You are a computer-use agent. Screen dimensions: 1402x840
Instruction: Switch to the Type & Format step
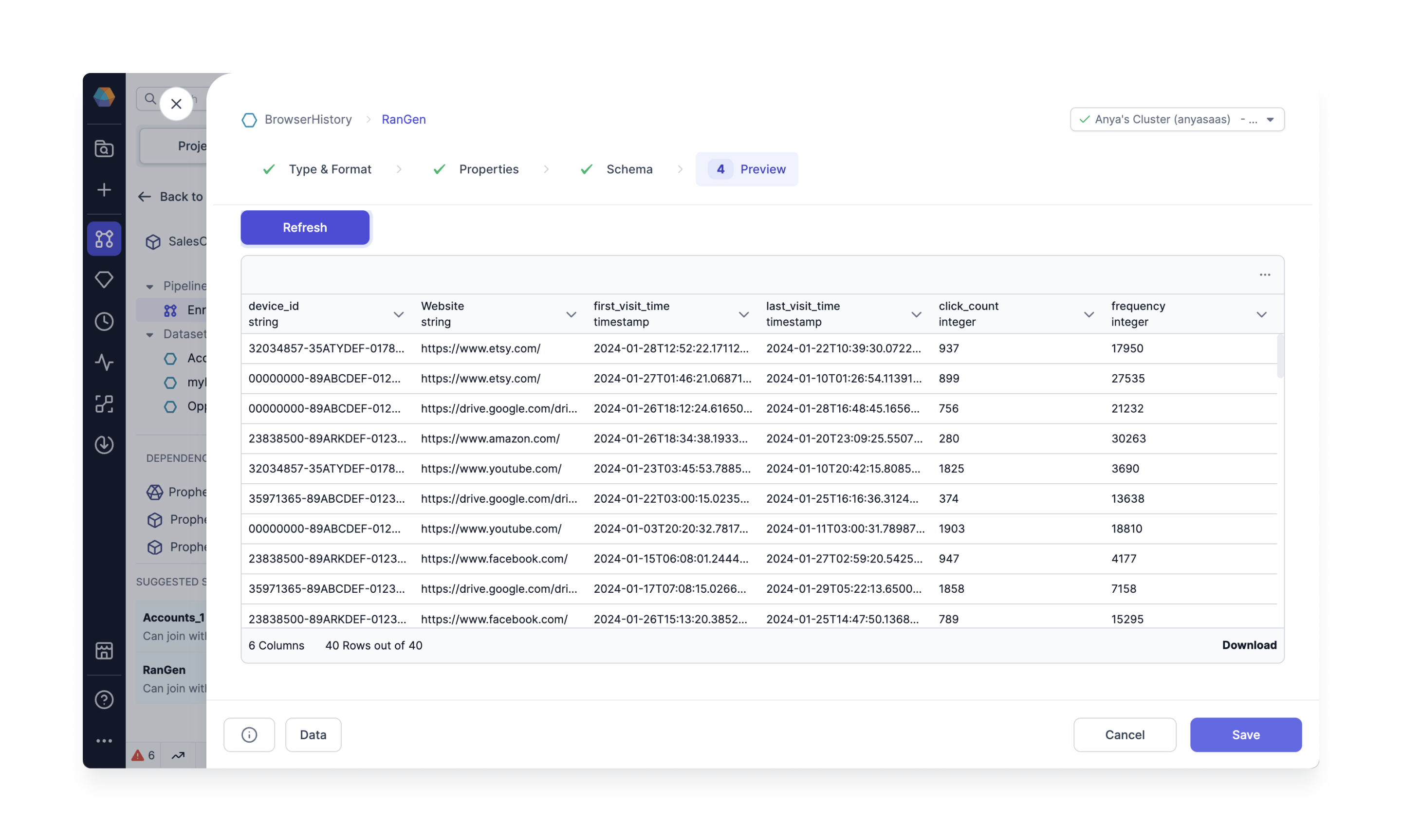(330, 169)
